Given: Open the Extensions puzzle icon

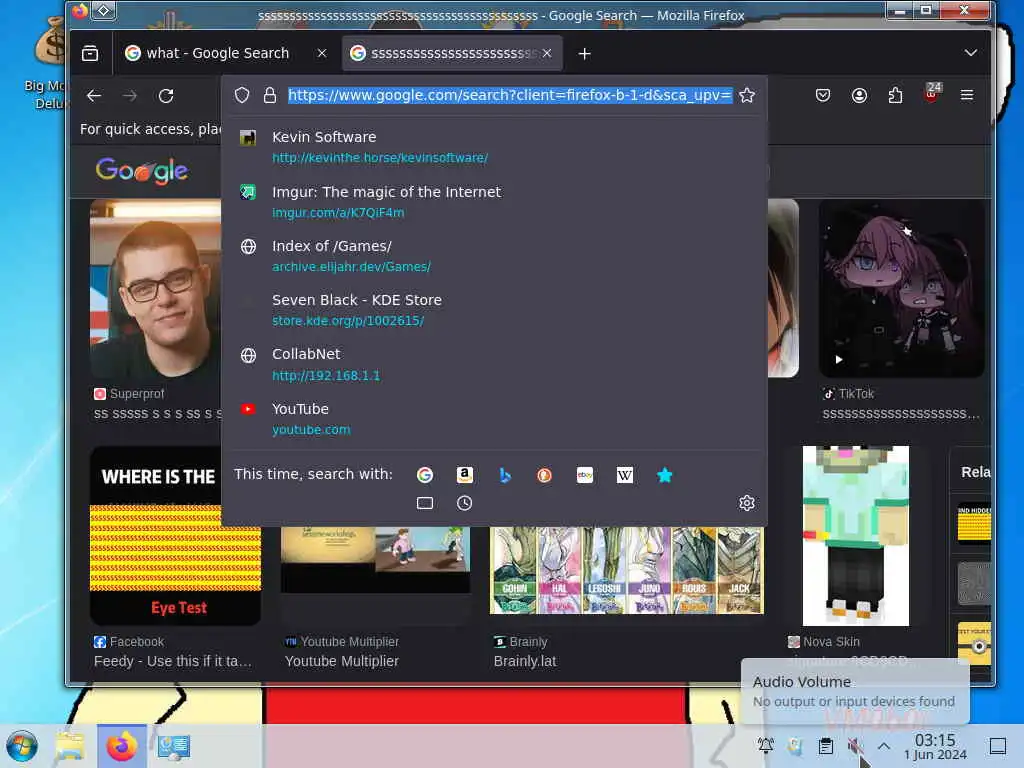Looking at the screenshot, I should tap(895, 95).
